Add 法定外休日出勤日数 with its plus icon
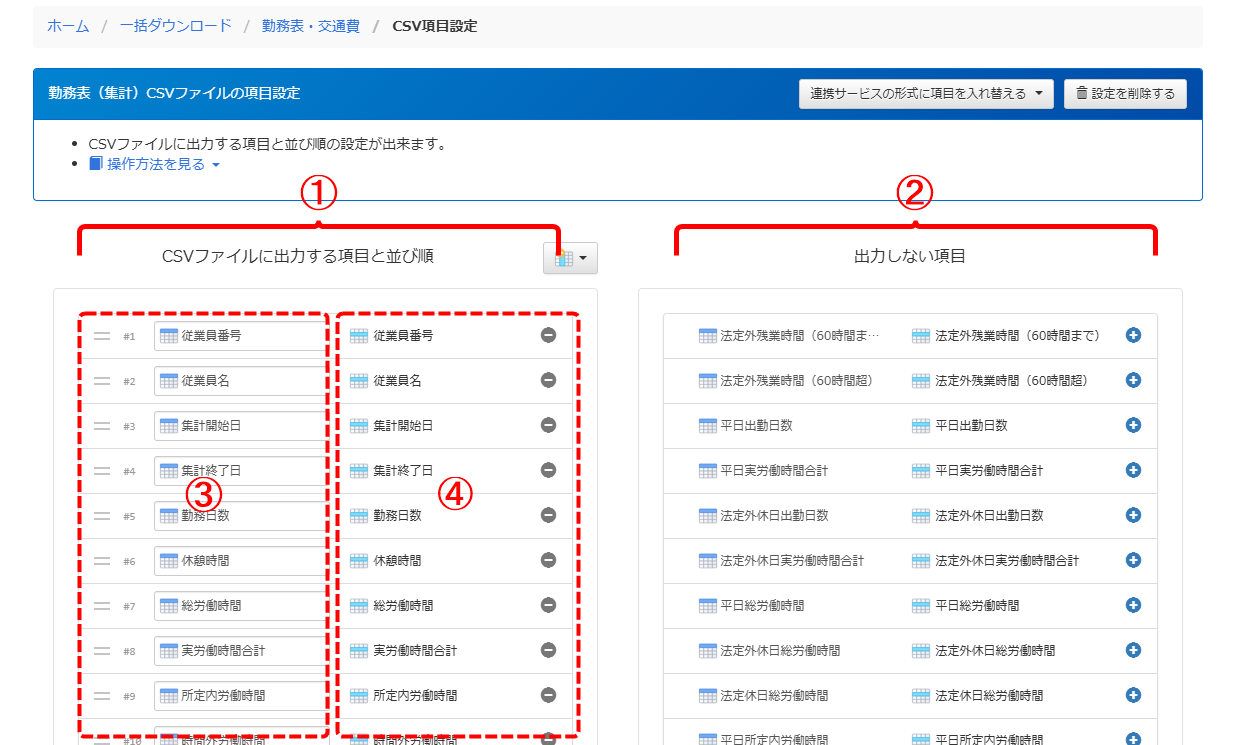 pyautogui.click(x=1133, y=515)
